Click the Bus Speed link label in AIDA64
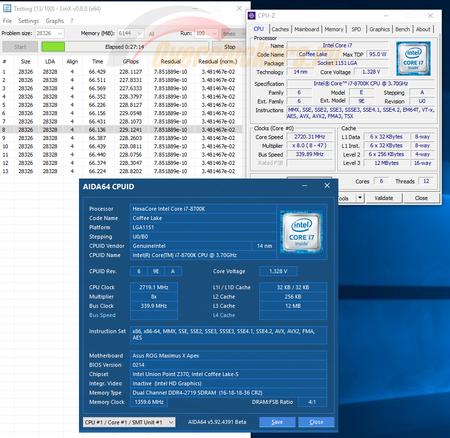The image size is (450, 438). click(102, 315)
